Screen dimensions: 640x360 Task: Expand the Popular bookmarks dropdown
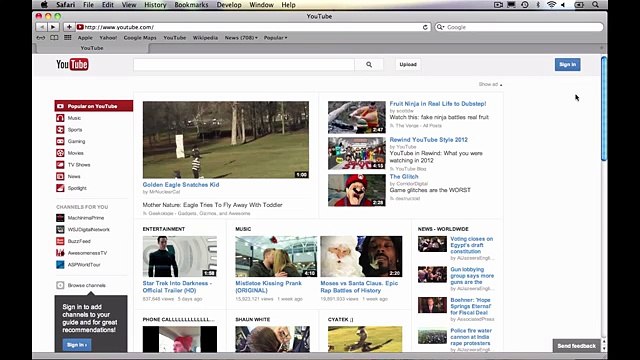coord(276,38)
